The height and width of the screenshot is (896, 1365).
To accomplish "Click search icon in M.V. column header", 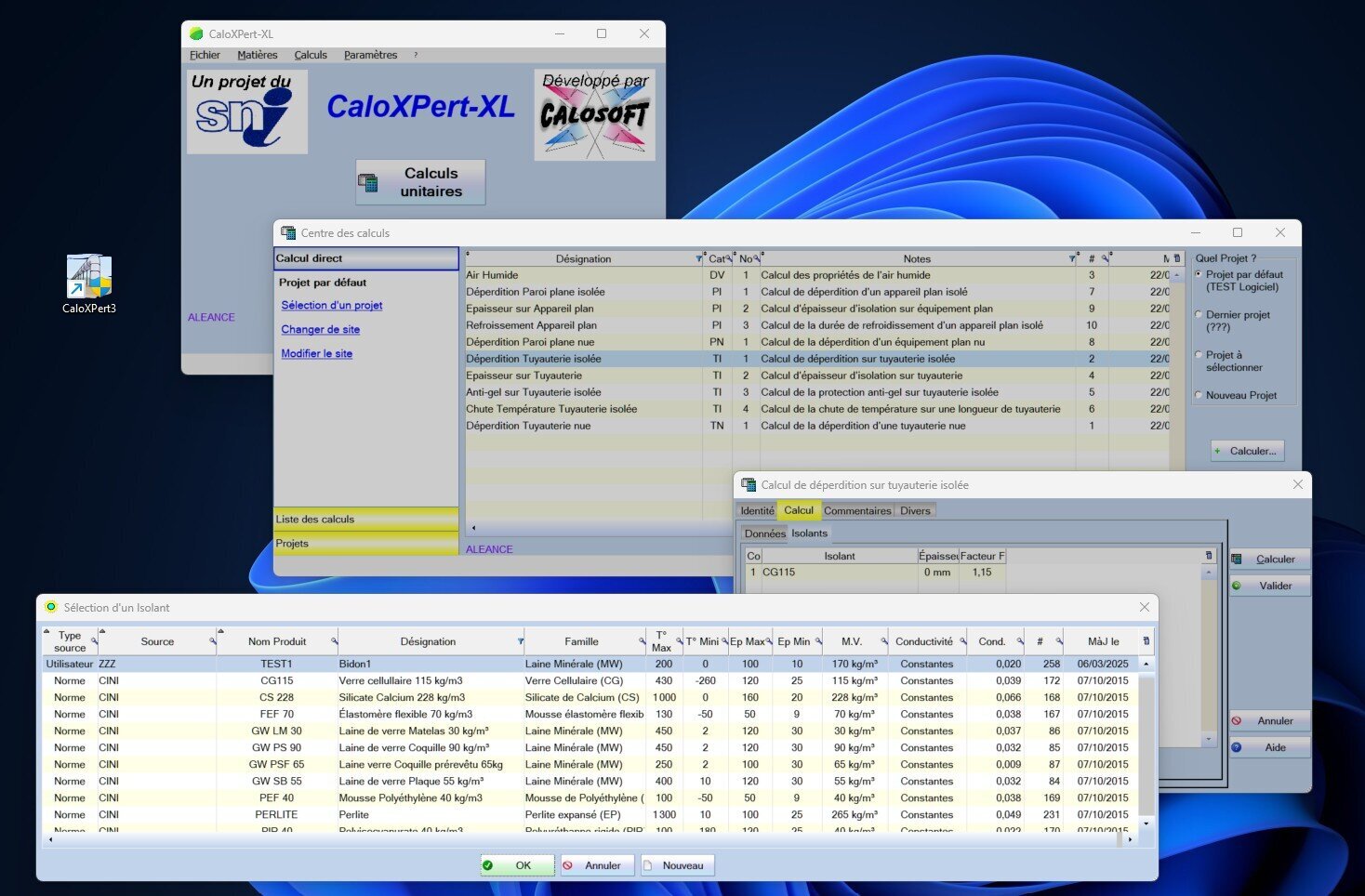I will pos(884,641).
